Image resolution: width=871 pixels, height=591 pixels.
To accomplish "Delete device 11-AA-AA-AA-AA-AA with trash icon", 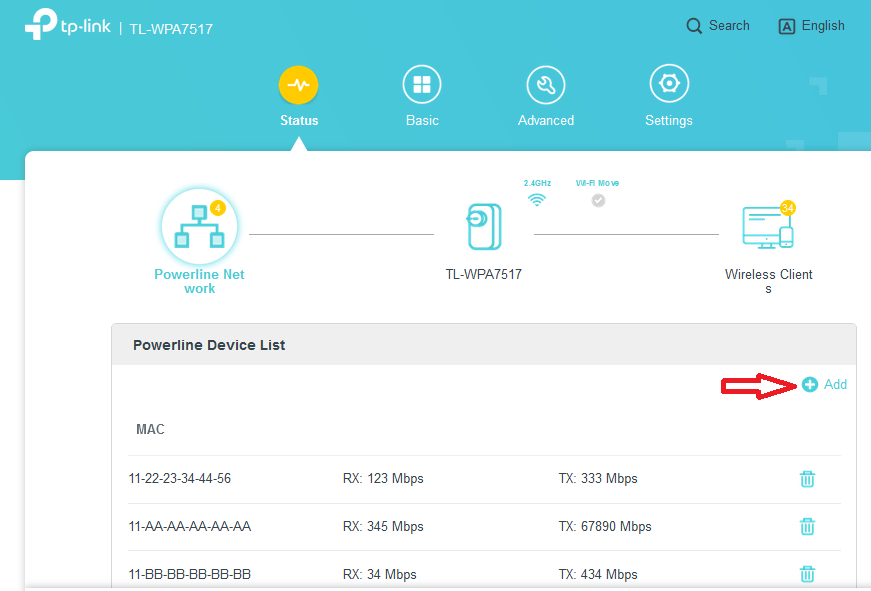I will [807, 526].
